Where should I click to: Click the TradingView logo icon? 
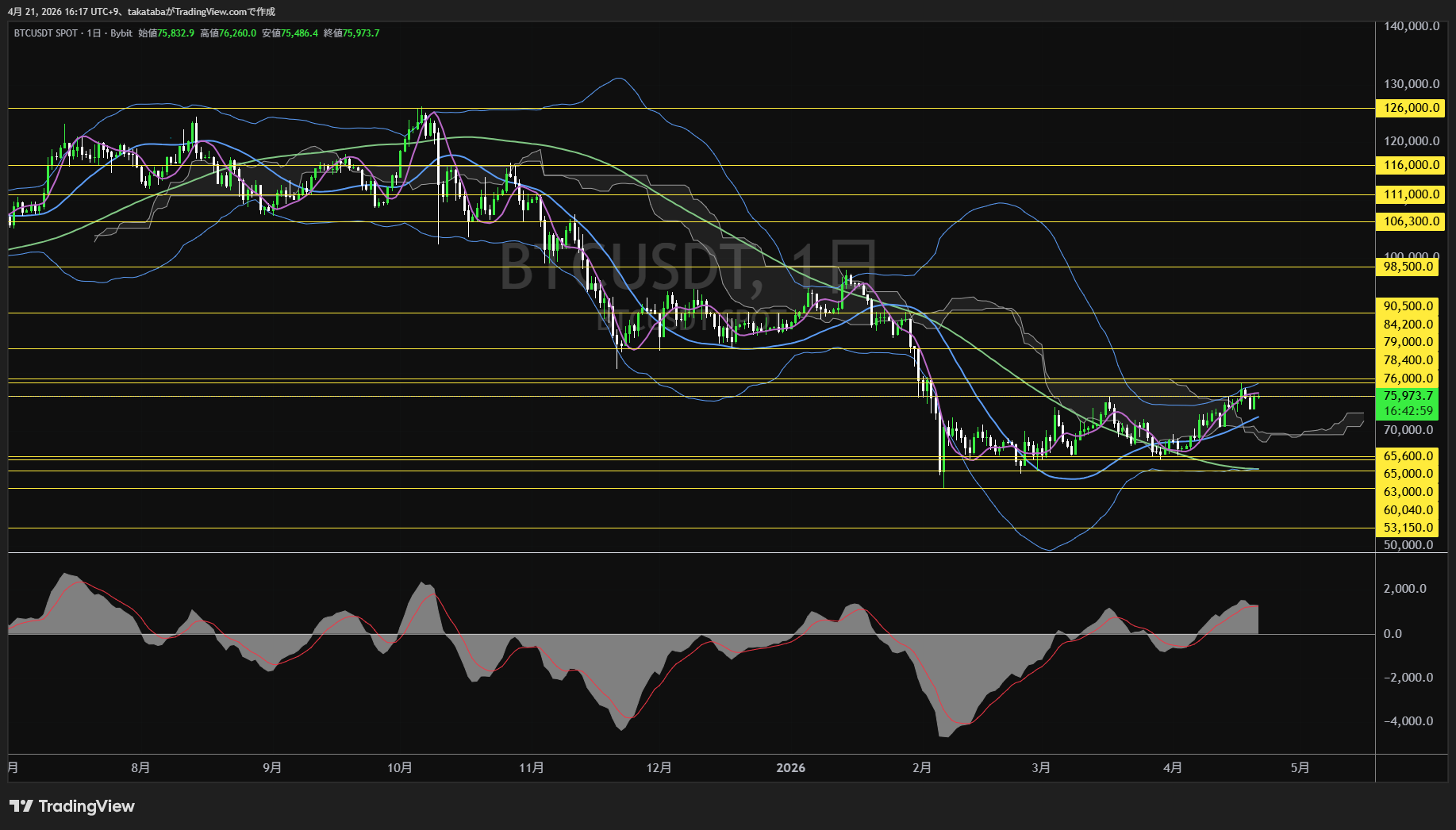[x=21, y=806]
